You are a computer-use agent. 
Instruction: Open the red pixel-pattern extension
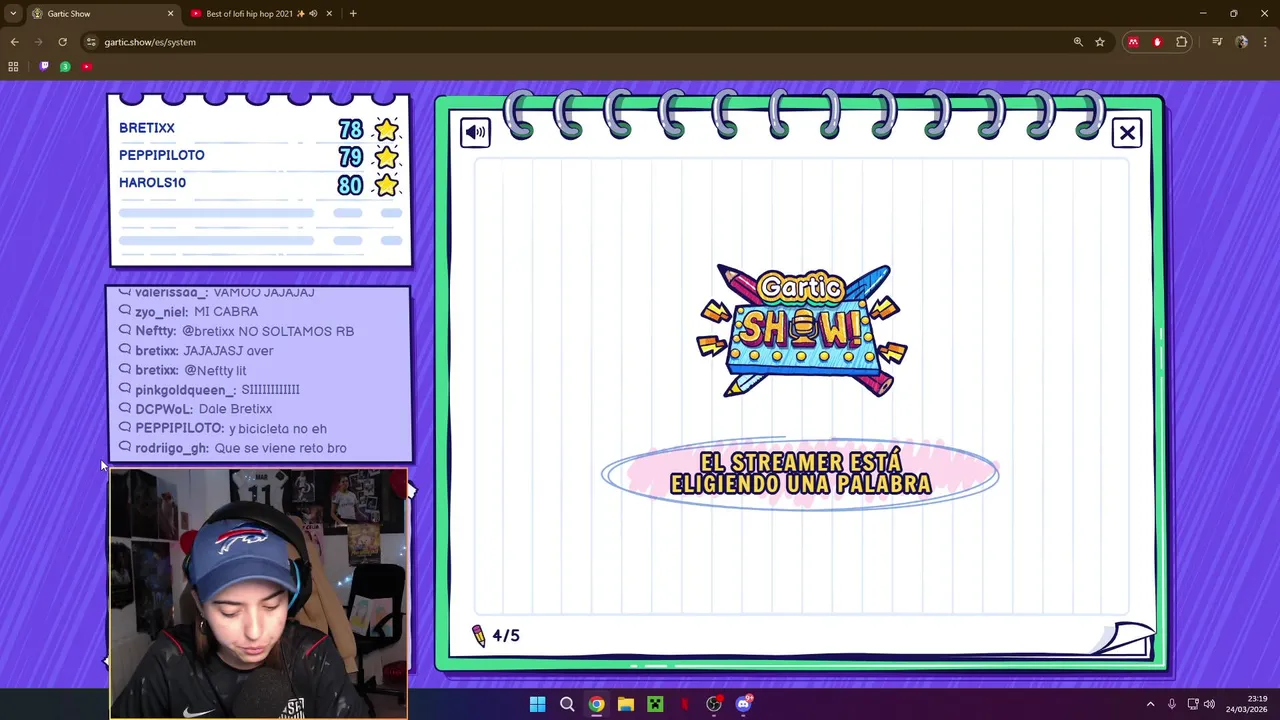[x=1133, y=42]
